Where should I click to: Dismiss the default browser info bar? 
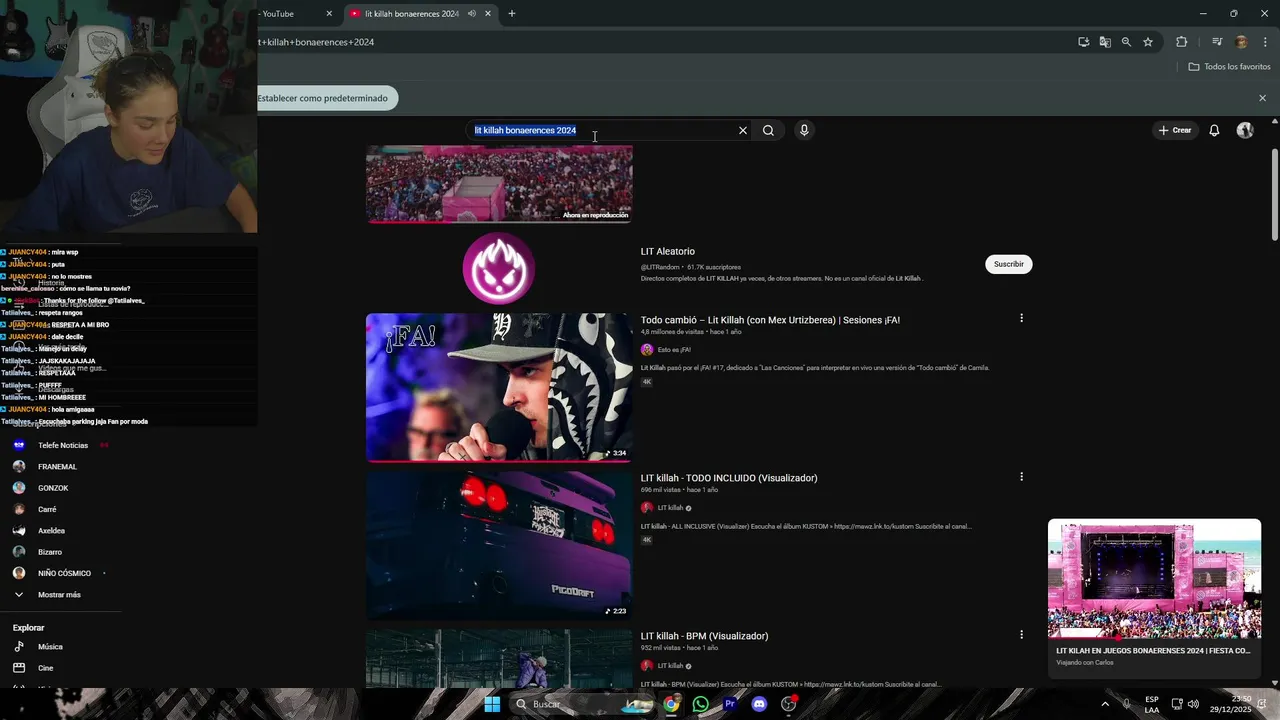pos(1262,98)
